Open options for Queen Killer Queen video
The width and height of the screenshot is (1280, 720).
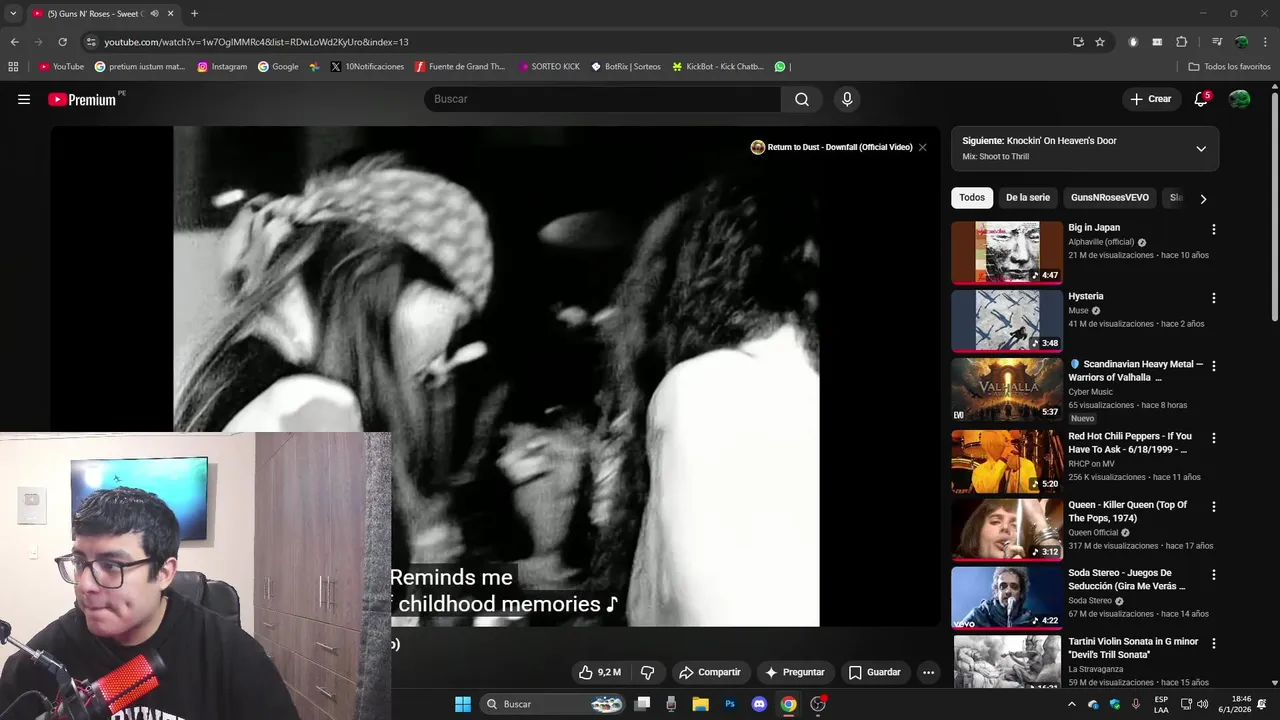[x=1214, y=507]
